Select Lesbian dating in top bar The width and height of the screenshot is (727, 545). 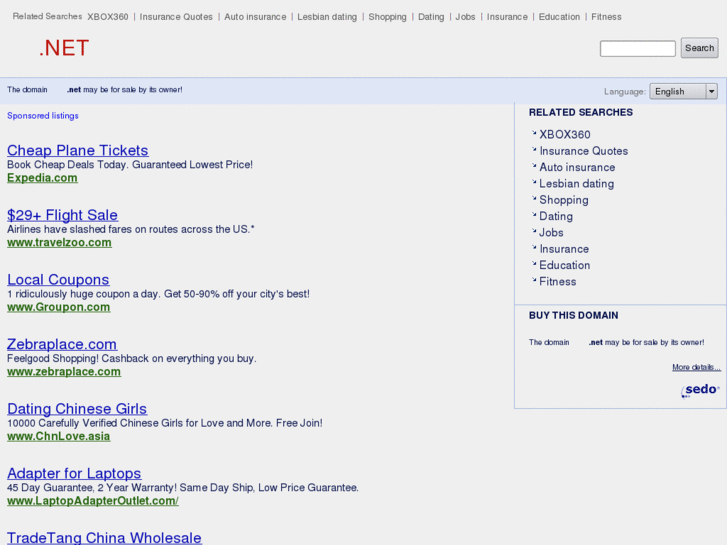[327, 17]
